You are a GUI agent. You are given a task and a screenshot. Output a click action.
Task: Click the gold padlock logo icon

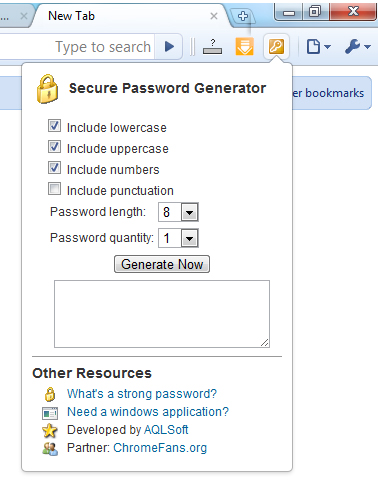coord(47,89)
